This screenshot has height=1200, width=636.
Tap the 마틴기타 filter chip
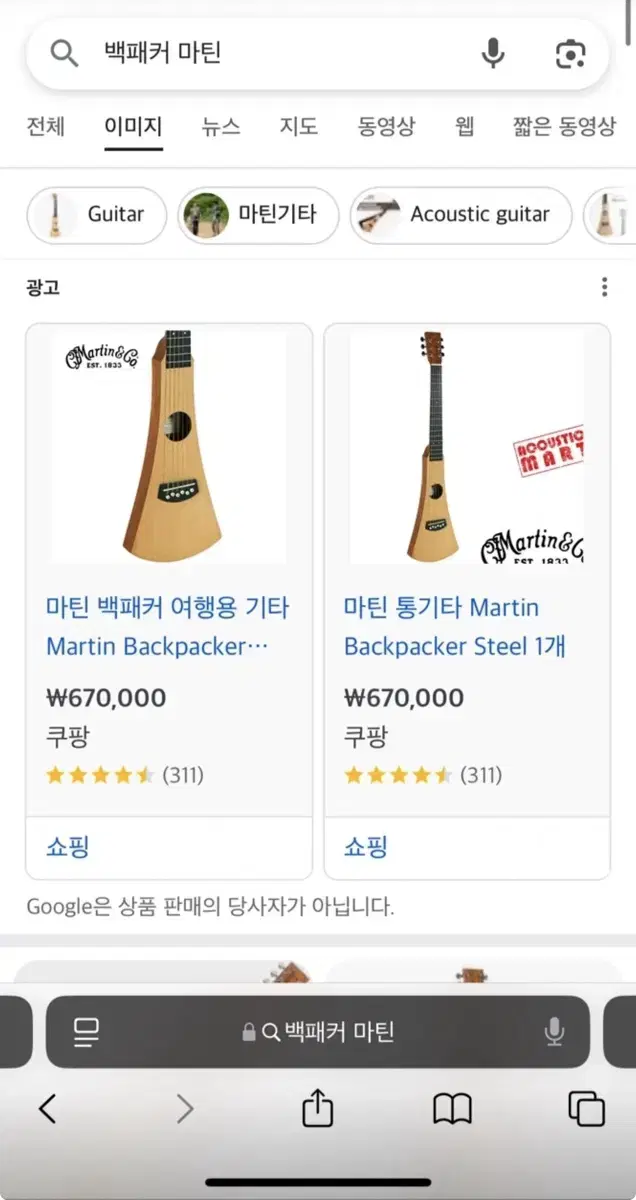coord(256,215)
